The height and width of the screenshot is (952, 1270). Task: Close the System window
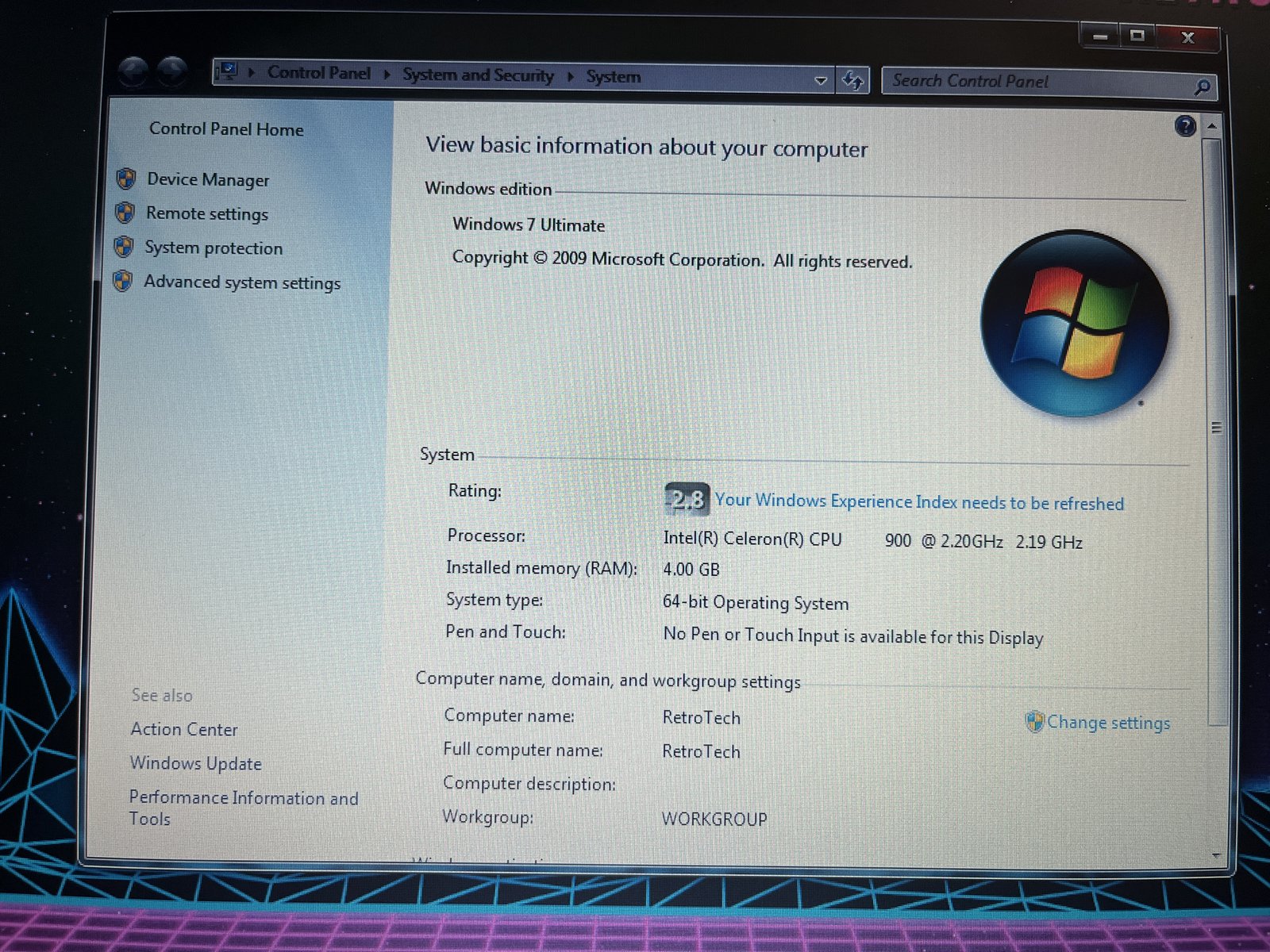(x=1187, y=37)
